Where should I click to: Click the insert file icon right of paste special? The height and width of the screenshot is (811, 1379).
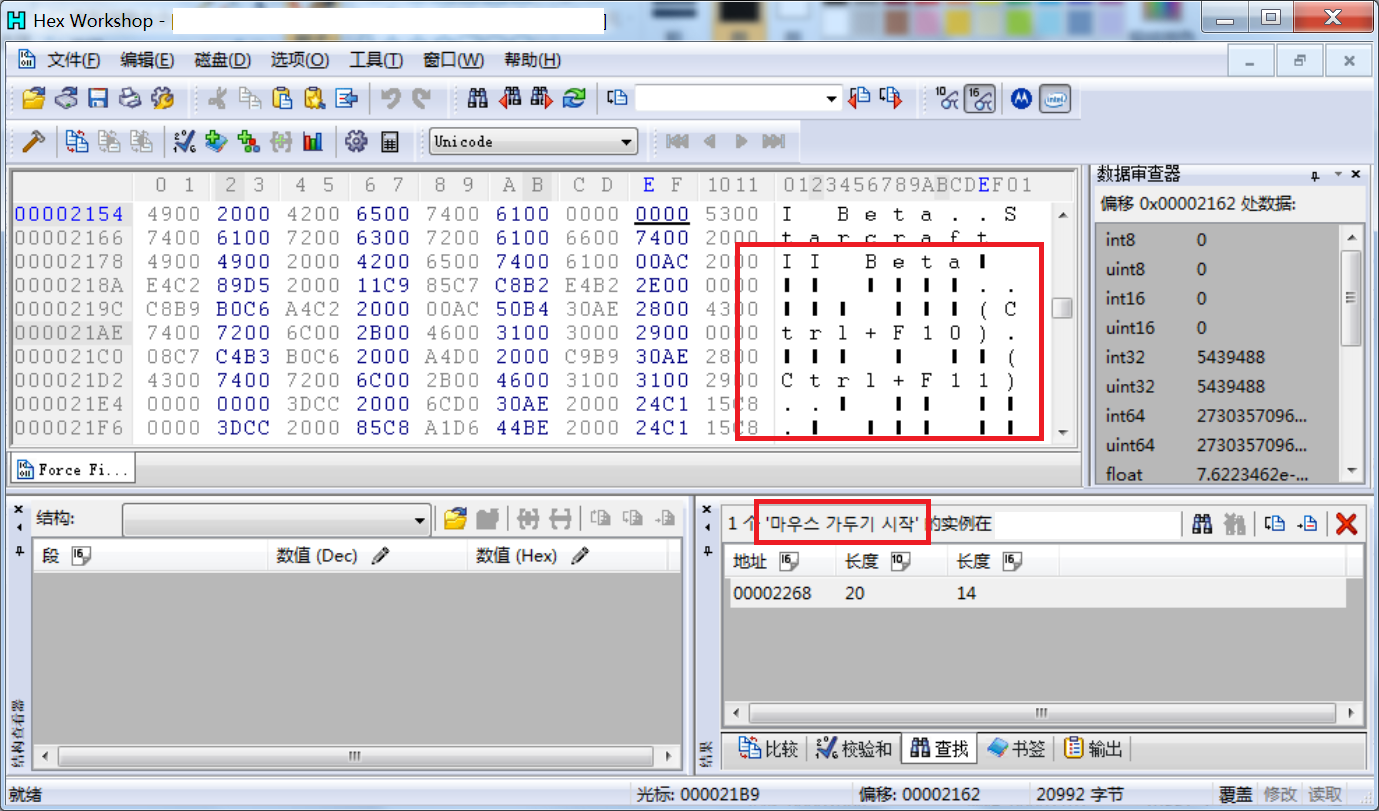click(347, 98)
